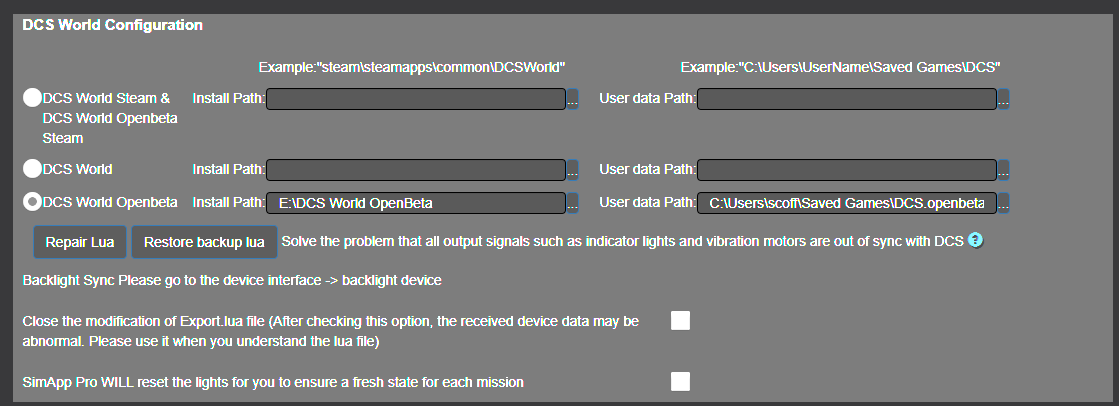
Task: Focus the DCS World Steam install path field
Action: click(x=416, y=99)
